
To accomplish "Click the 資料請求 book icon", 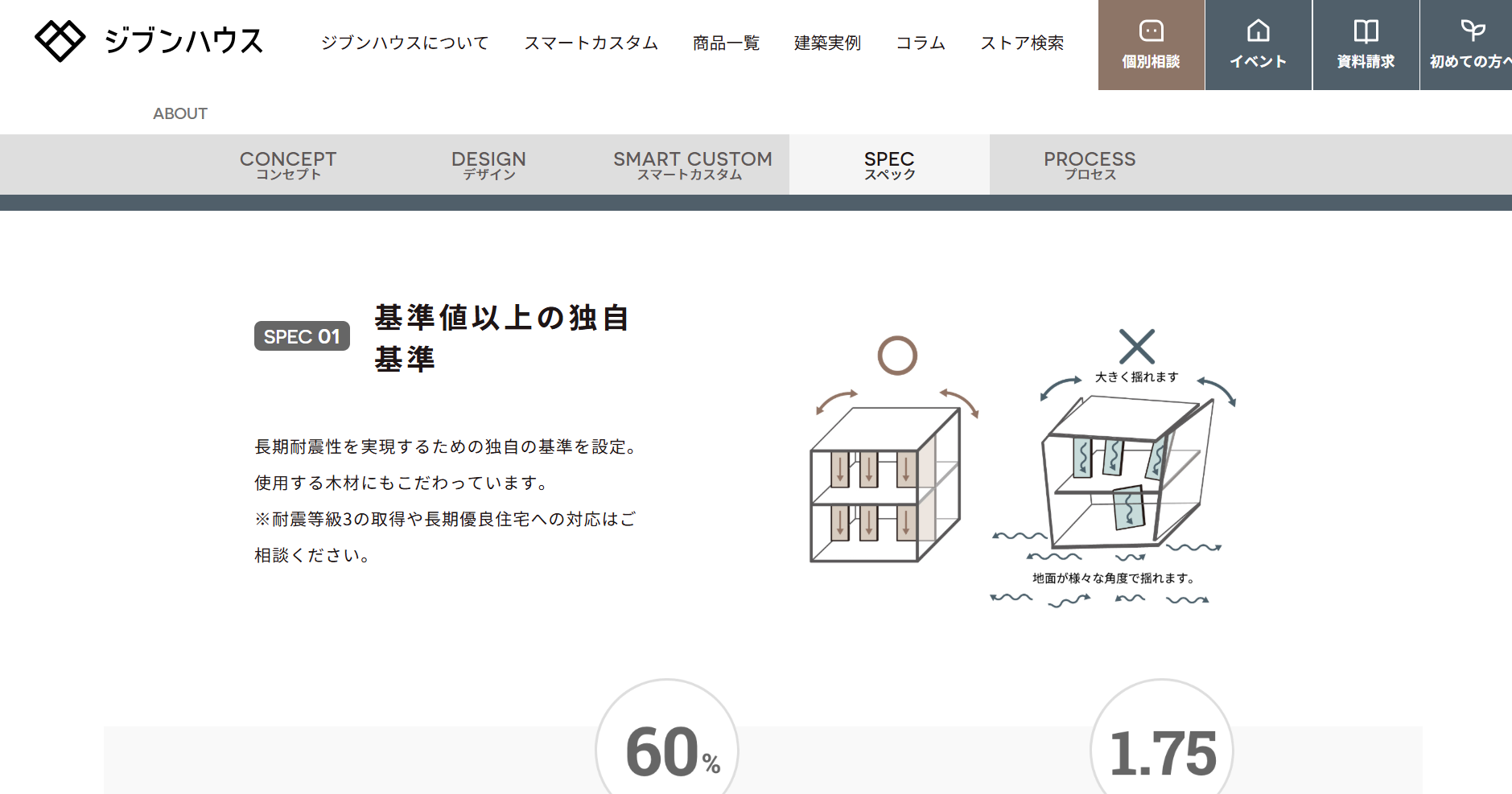I will [1366, 31].
